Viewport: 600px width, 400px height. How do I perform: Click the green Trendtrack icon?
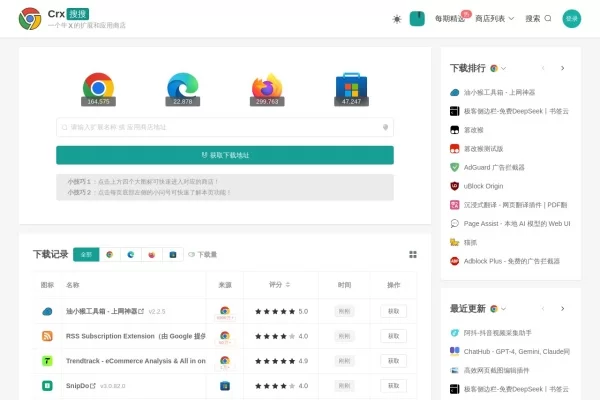coord(47,361)
